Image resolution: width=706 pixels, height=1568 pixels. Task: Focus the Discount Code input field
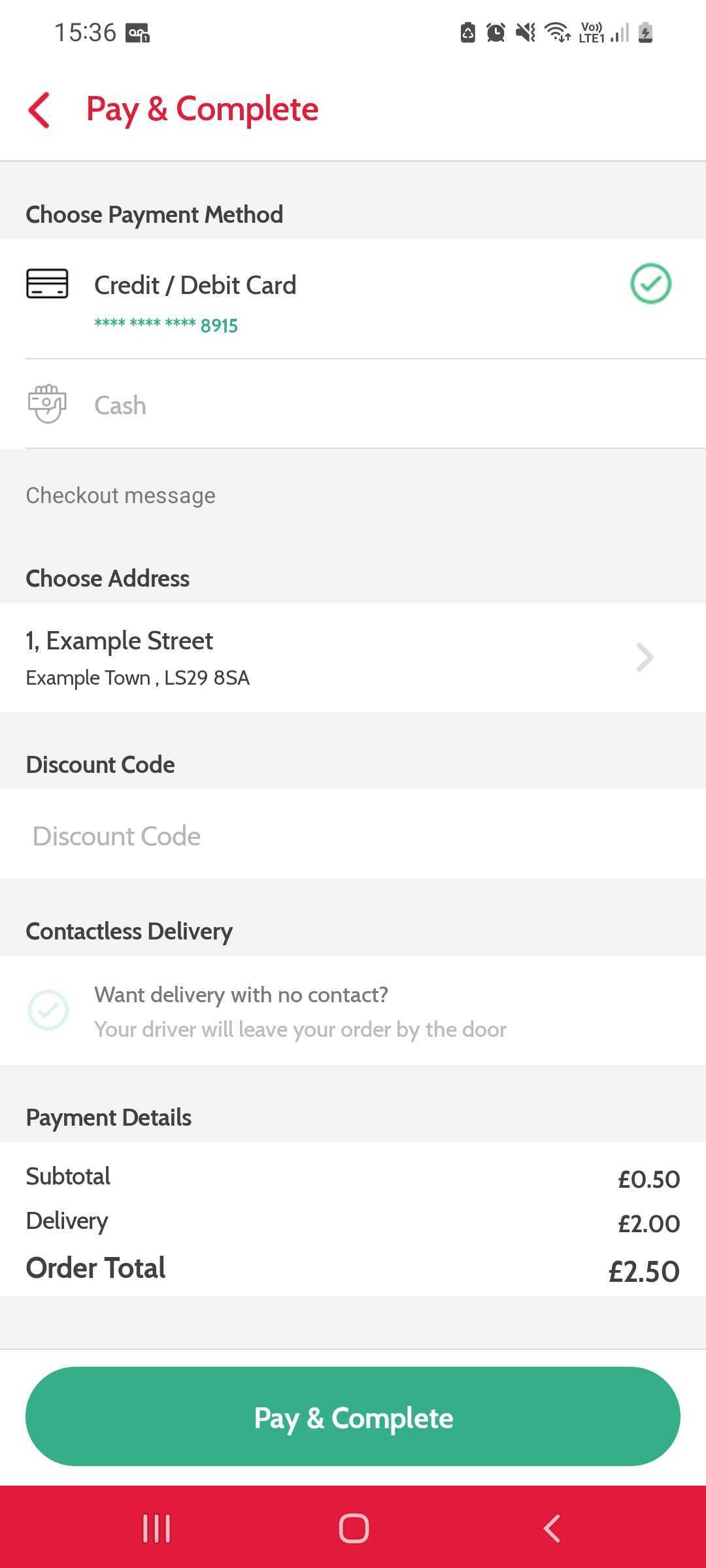coord(353,836)
